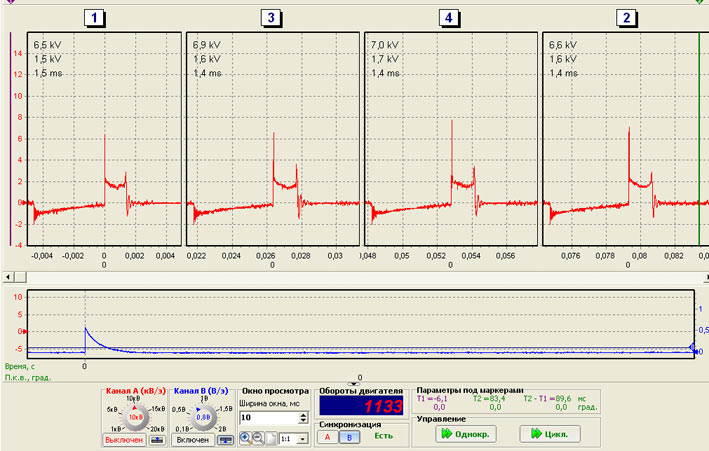Open the 1:1 zoom scale dropdown
Screen dimensions: 709x451
click(x=303, y=439)
